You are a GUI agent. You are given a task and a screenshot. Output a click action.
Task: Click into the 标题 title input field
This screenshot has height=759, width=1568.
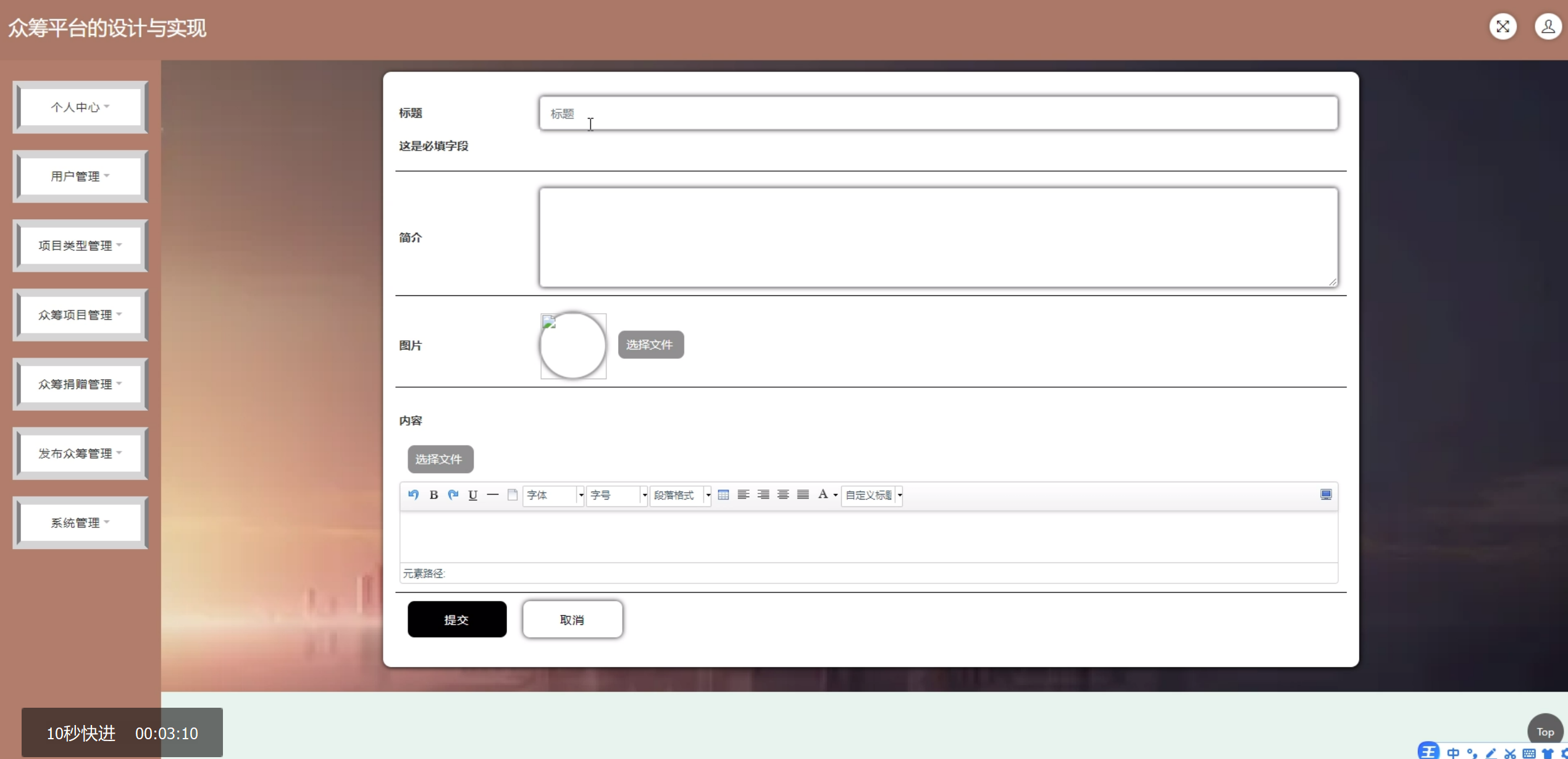pyautogui.click(x=937, y=114)
